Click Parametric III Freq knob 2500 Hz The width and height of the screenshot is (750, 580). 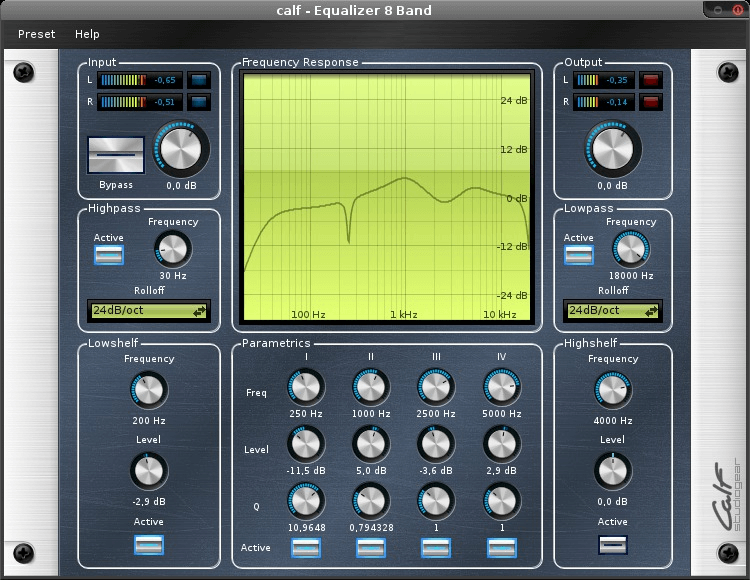pos(436,387)
